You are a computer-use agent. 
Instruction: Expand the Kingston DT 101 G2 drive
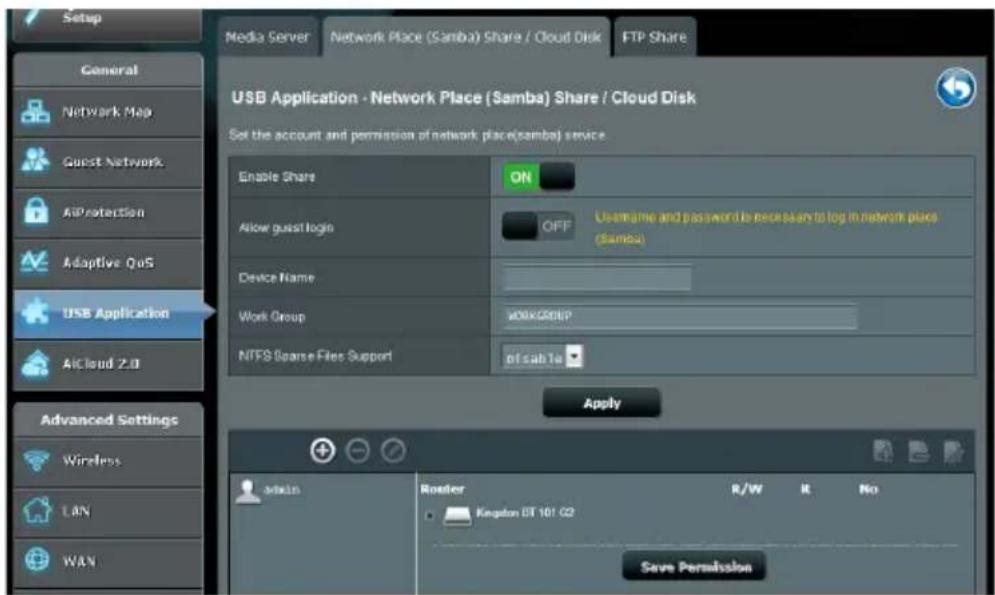(430, 515)
